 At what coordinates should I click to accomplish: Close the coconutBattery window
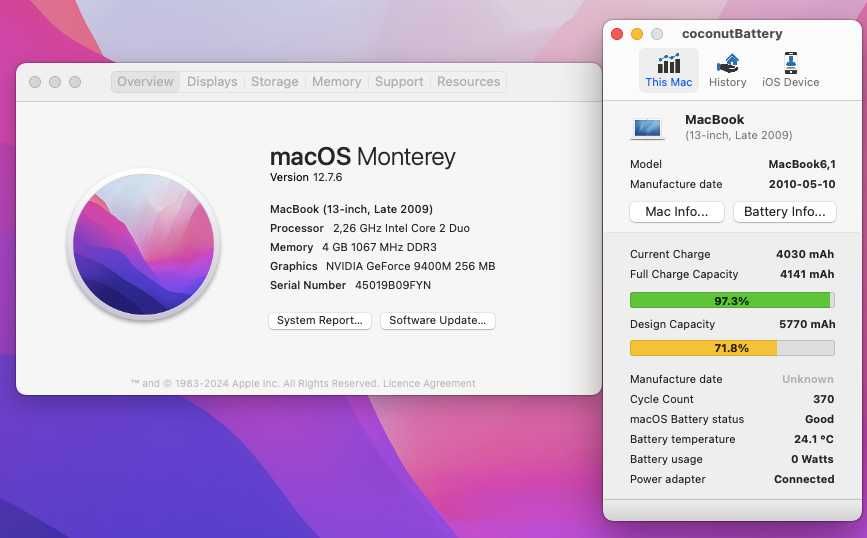coord(617,34)
